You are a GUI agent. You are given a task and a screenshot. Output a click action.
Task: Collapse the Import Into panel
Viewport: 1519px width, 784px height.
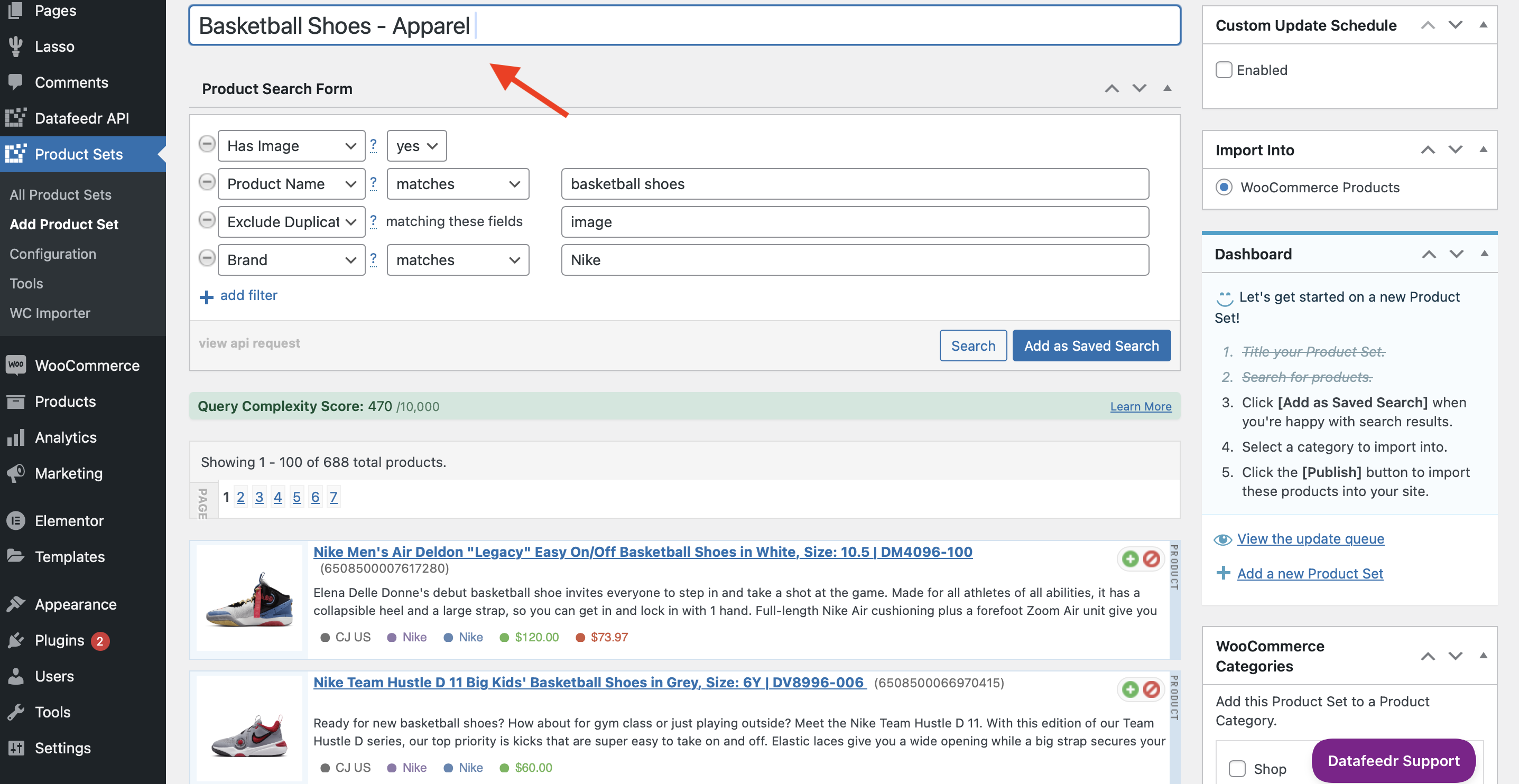click(x=1483, y=150)
